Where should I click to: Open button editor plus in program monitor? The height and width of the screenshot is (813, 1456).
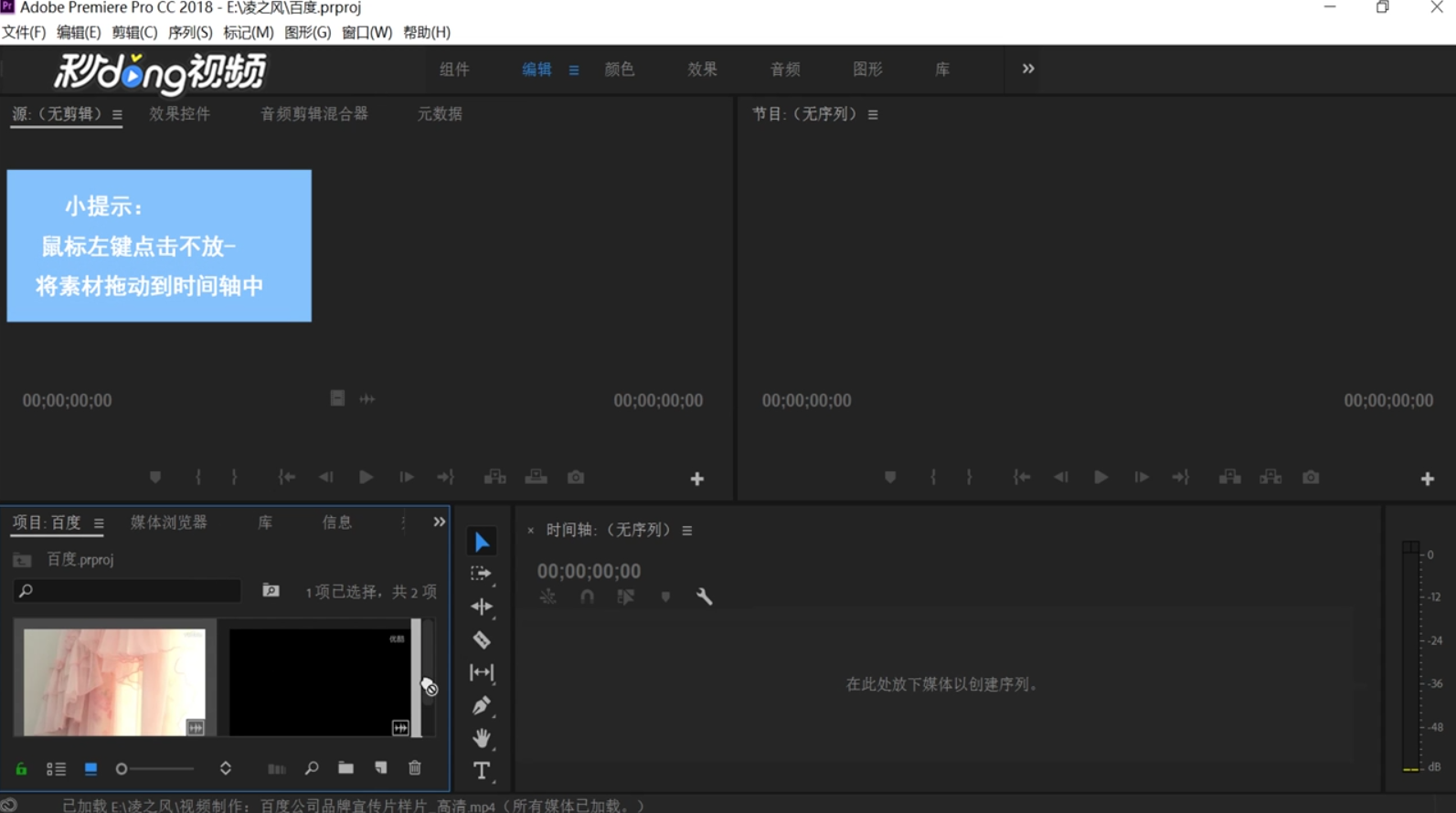[1428, 479]
